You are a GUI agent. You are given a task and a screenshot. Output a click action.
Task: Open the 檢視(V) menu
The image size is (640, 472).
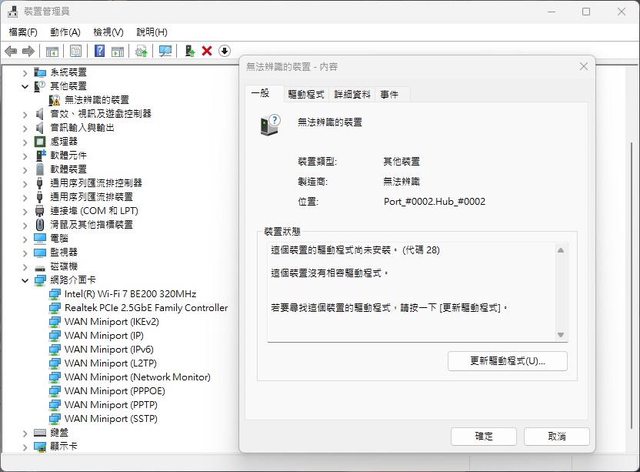pos(108,32)
